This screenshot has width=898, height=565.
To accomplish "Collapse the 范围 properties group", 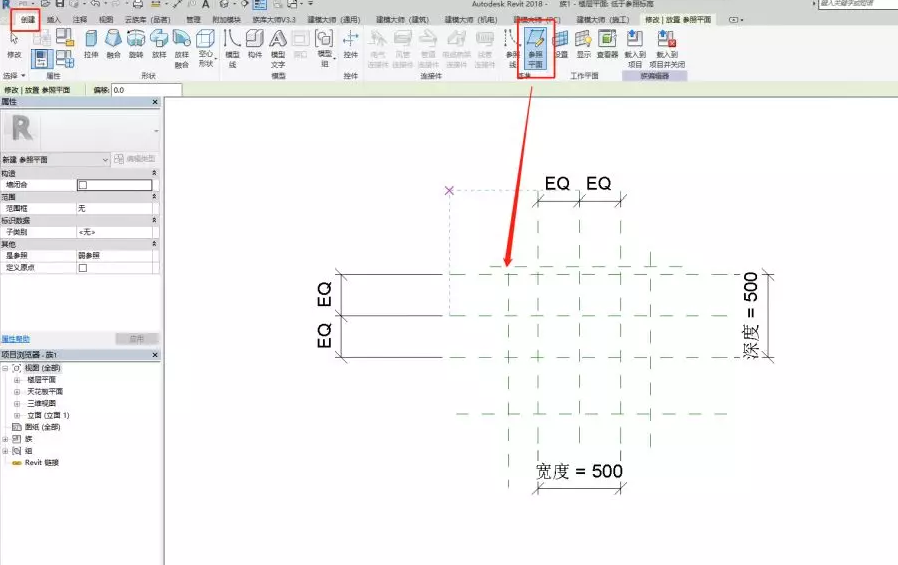I will click(x=154, y=196).
